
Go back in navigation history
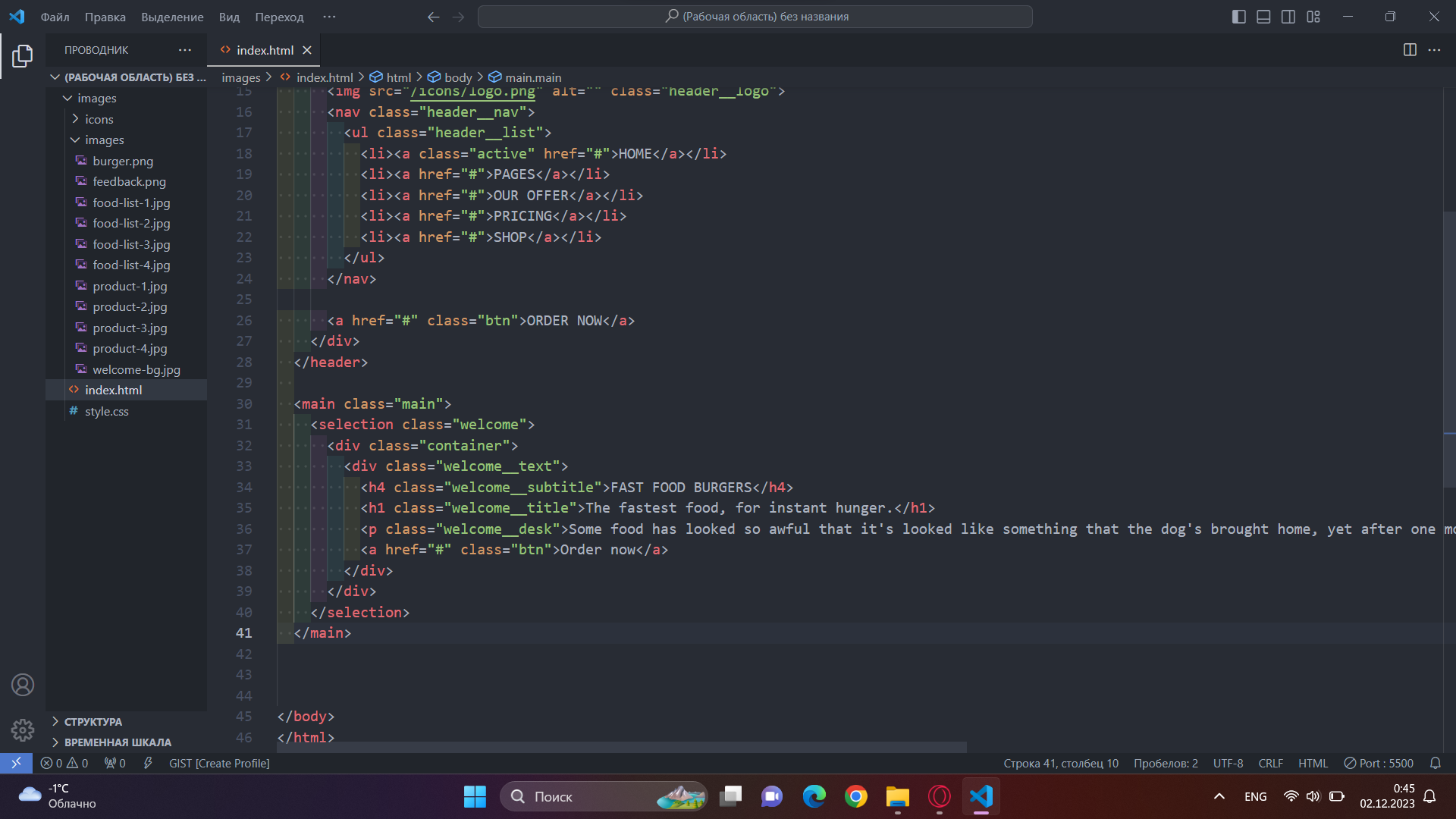point(433,17)
